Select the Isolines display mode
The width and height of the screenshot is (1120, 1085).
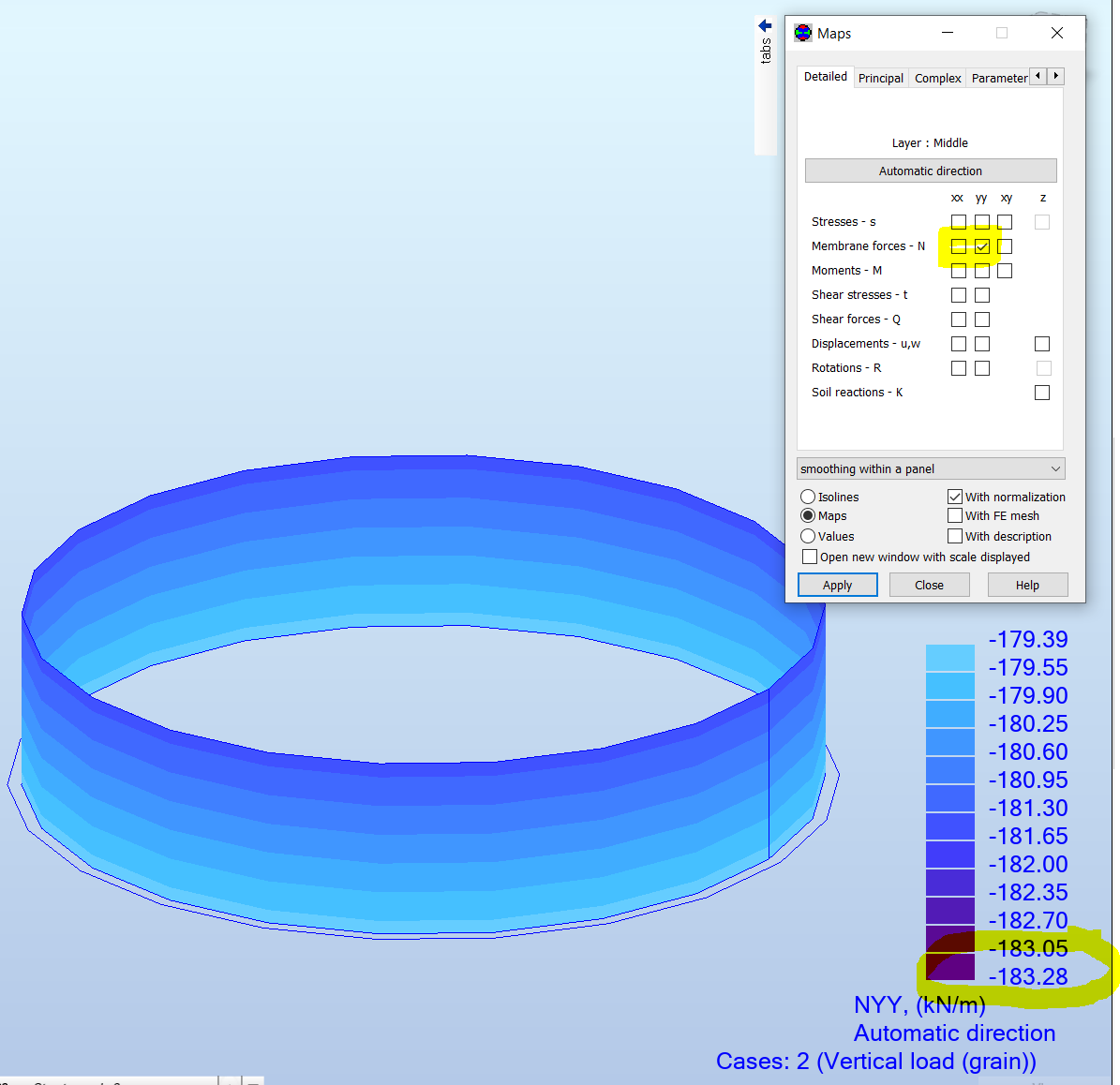tap(808, 497)
